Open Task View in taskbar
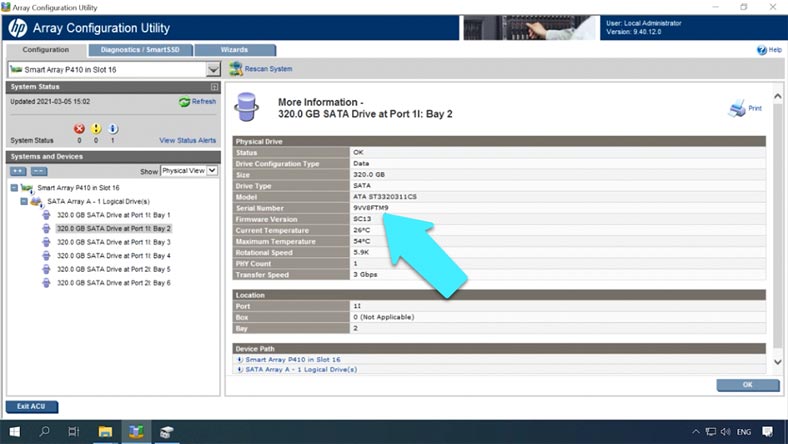This screenshot has height=444, width=788. [x=74, y=431]
